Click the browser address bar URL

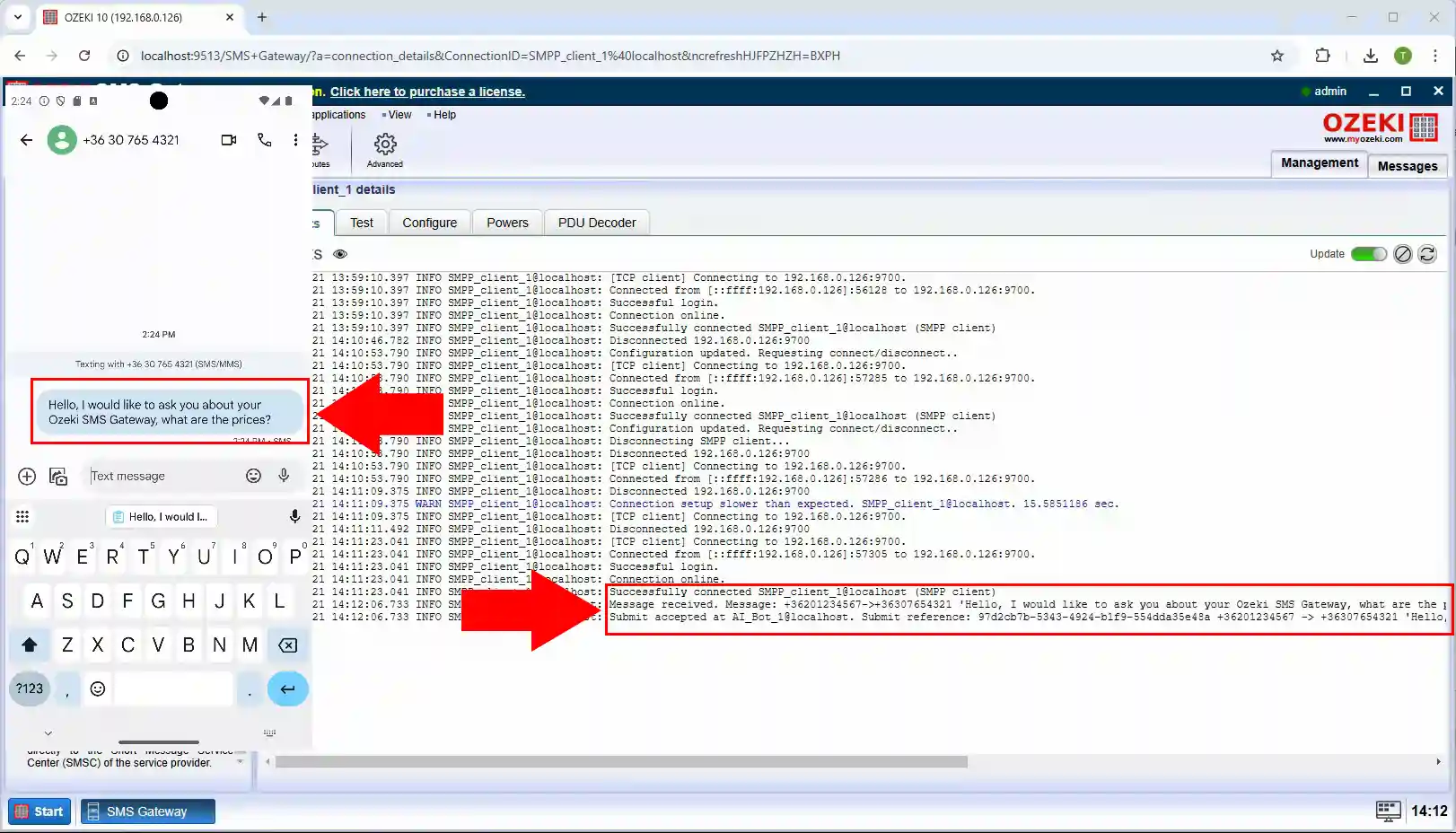[490, 56]
